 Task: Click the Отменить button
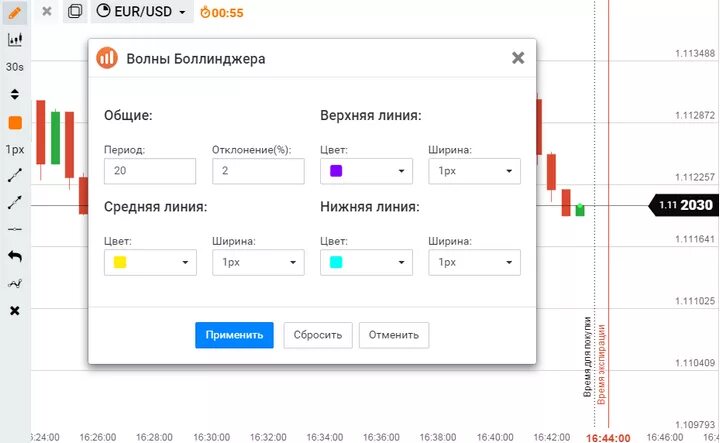pos(394,335)
